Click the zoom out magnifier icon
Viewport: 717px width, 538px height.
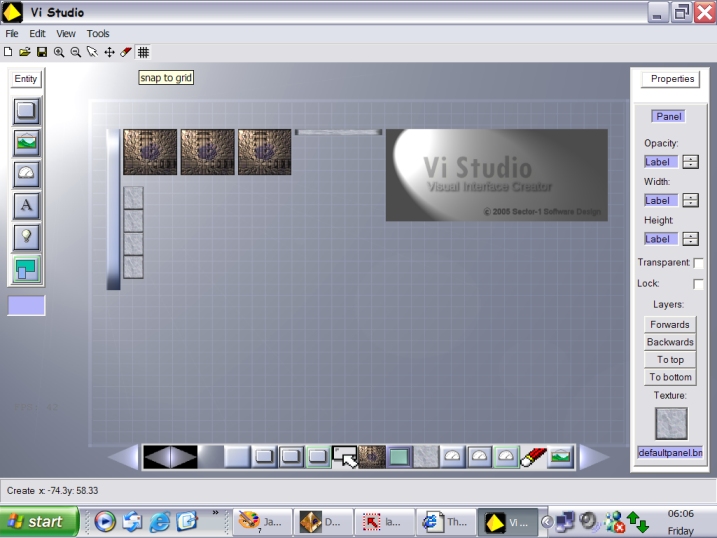[76, 52]
